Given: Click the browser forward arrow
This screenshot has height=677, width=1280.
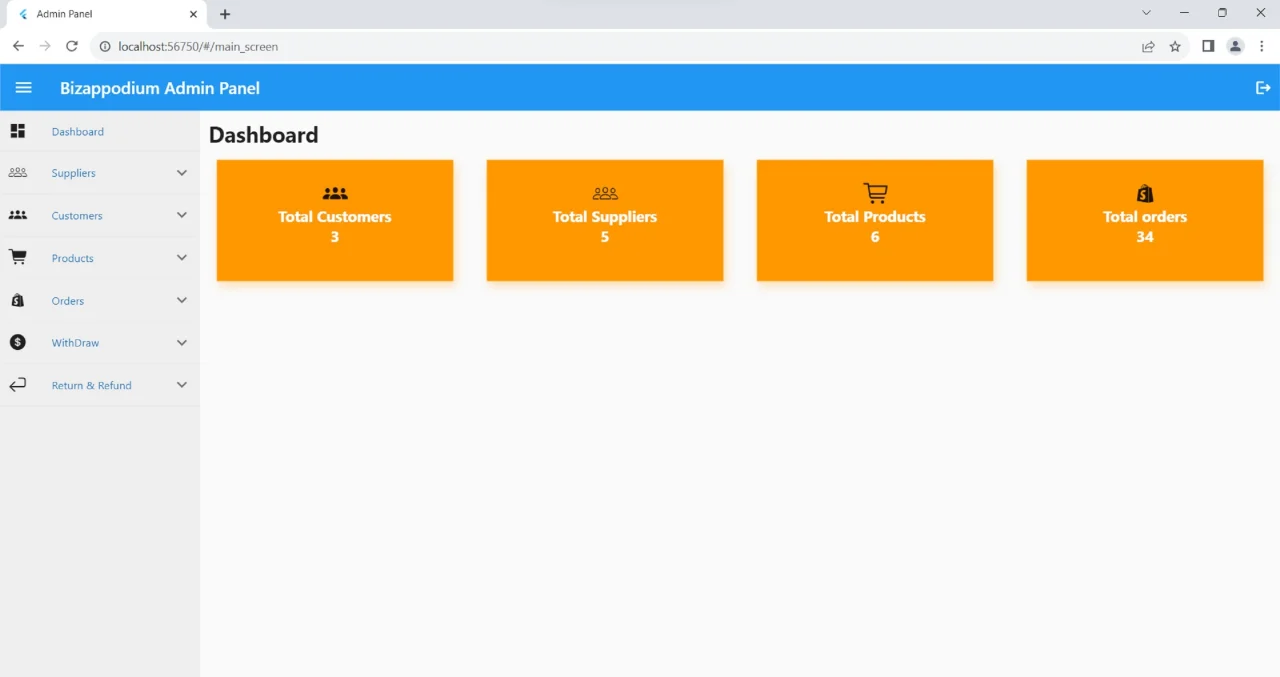Looking at the screenshot, I should click(45, 46).
